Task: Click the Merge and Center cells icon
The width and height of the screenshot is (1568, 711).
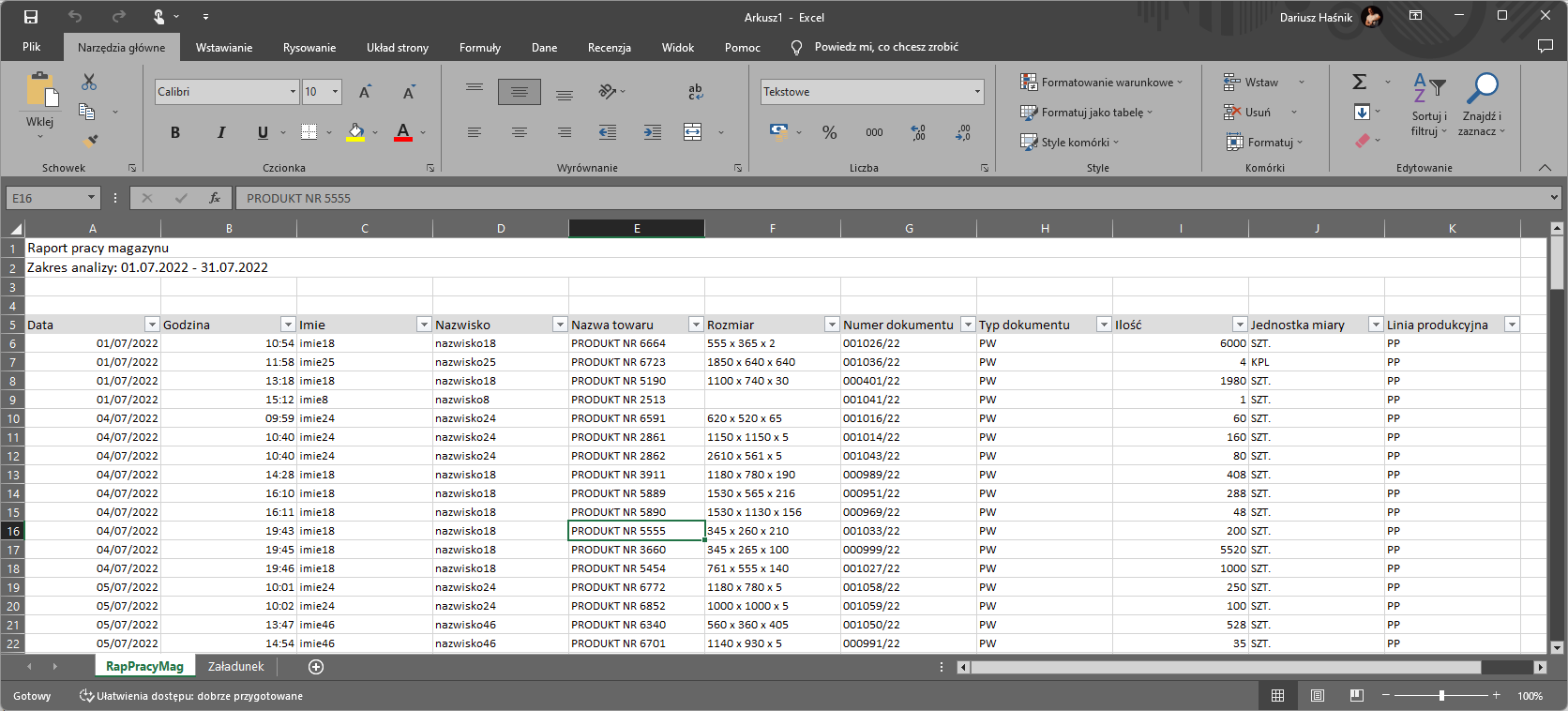Action: [693, 132]
